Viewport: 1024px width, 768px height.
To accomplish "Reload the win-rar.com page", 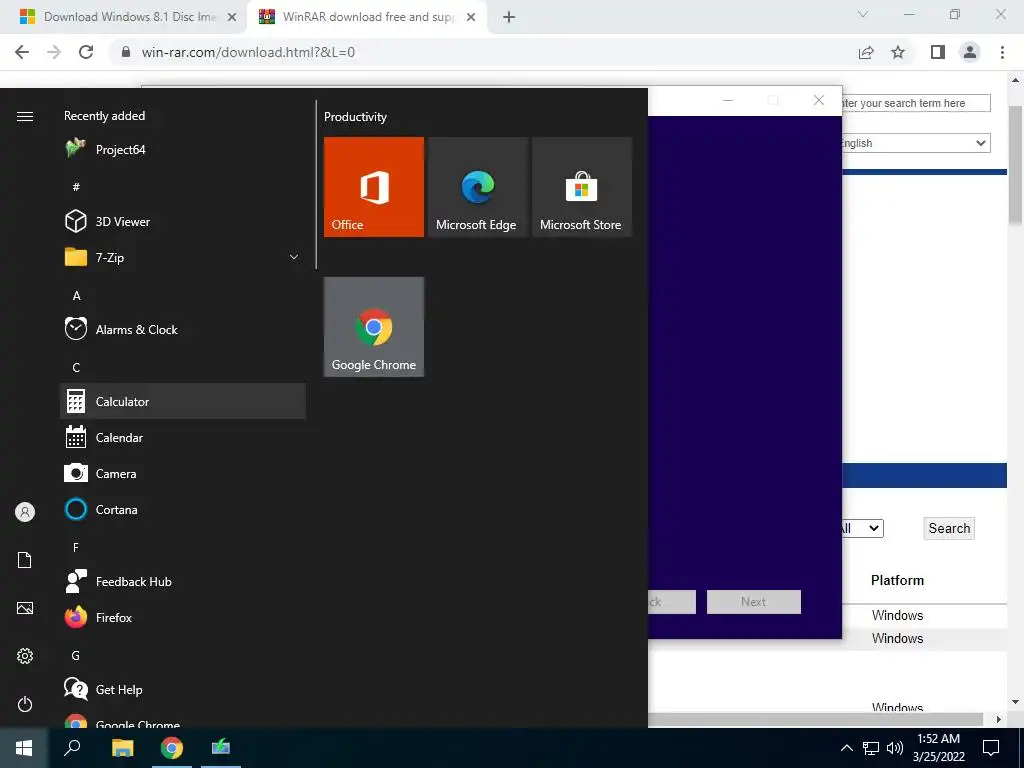I will 86,52.
